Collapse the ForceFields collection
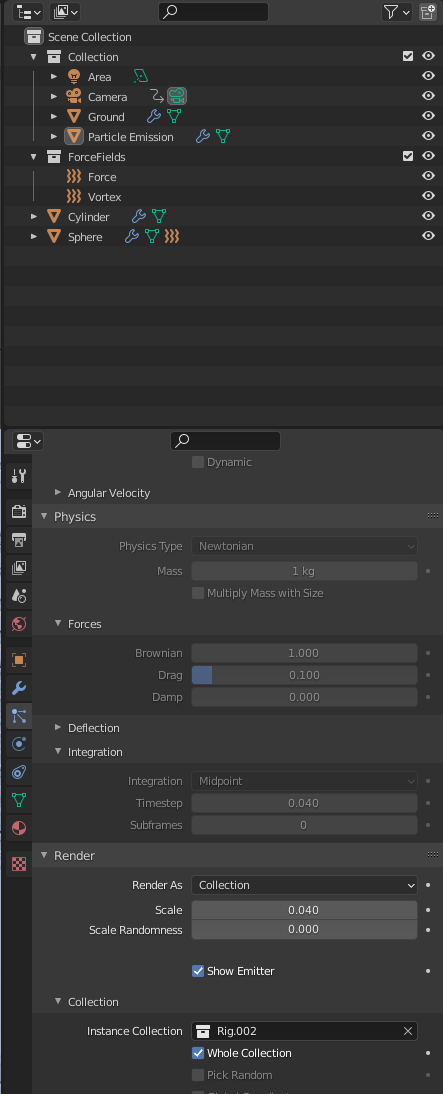 click(x=33, y=156)
